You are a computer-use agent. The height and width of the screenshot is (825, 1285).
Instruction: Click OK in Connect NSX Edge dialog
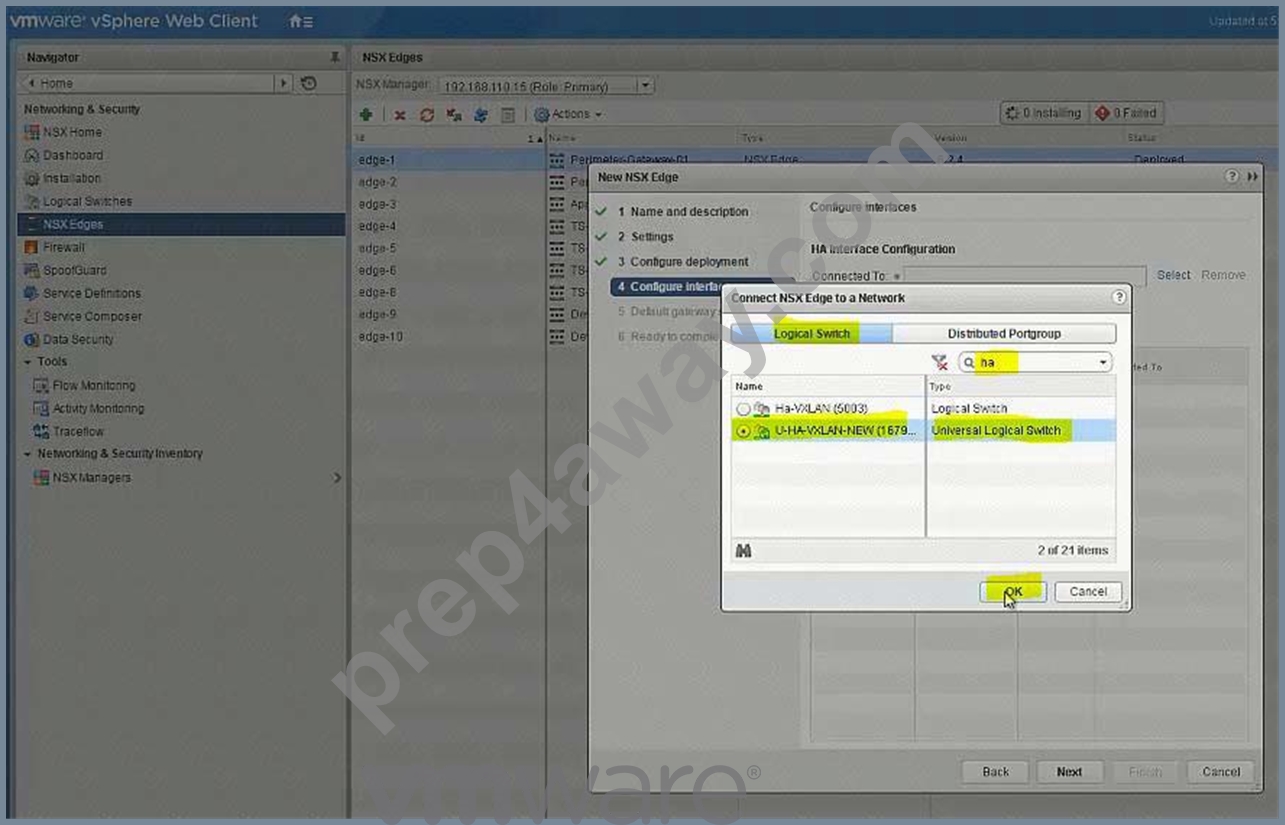click(1013, 591)
